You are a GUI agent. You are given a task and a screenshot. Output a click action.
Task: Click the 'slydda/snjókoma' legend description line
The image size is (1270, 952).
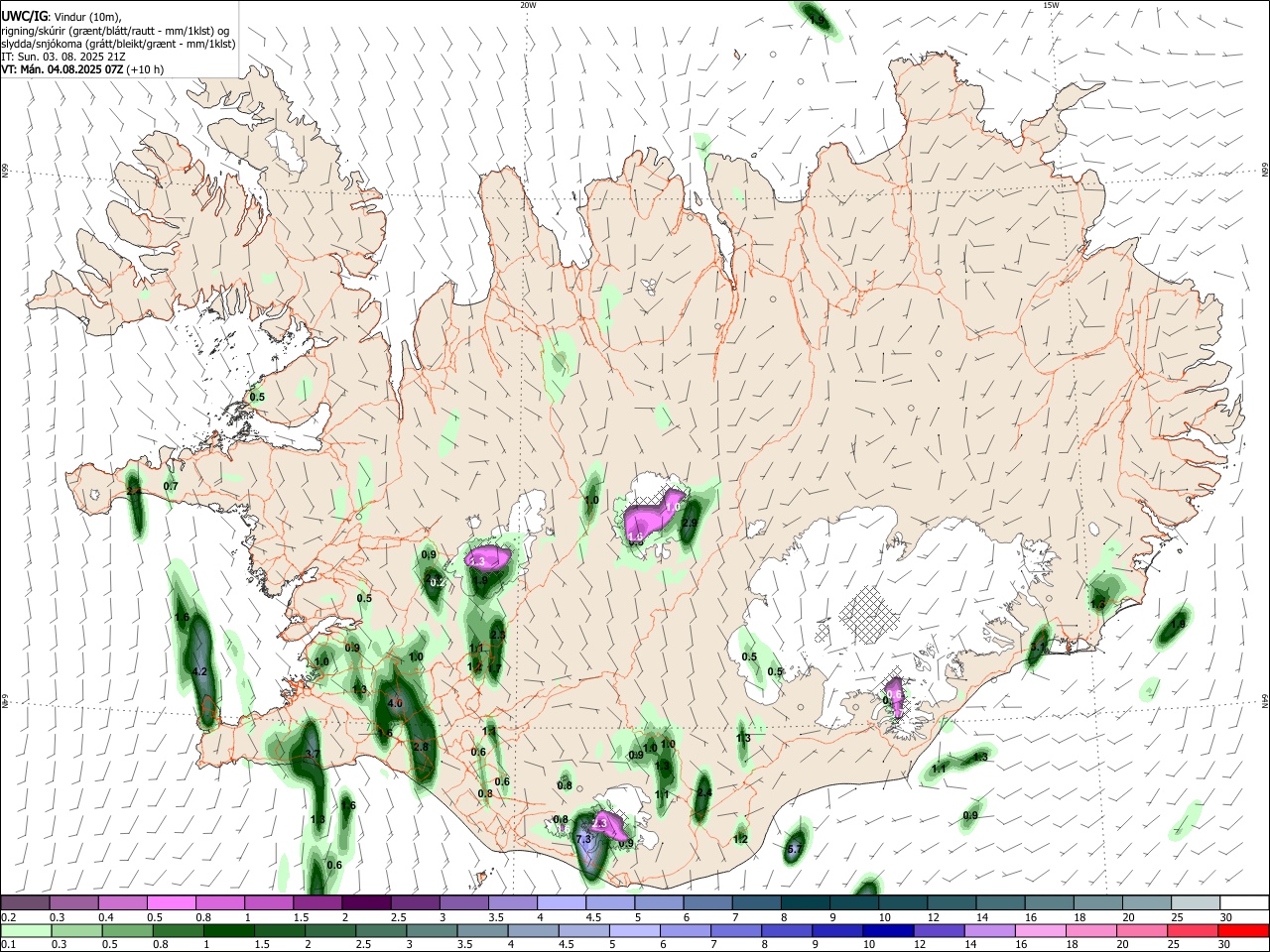point(118,44)
